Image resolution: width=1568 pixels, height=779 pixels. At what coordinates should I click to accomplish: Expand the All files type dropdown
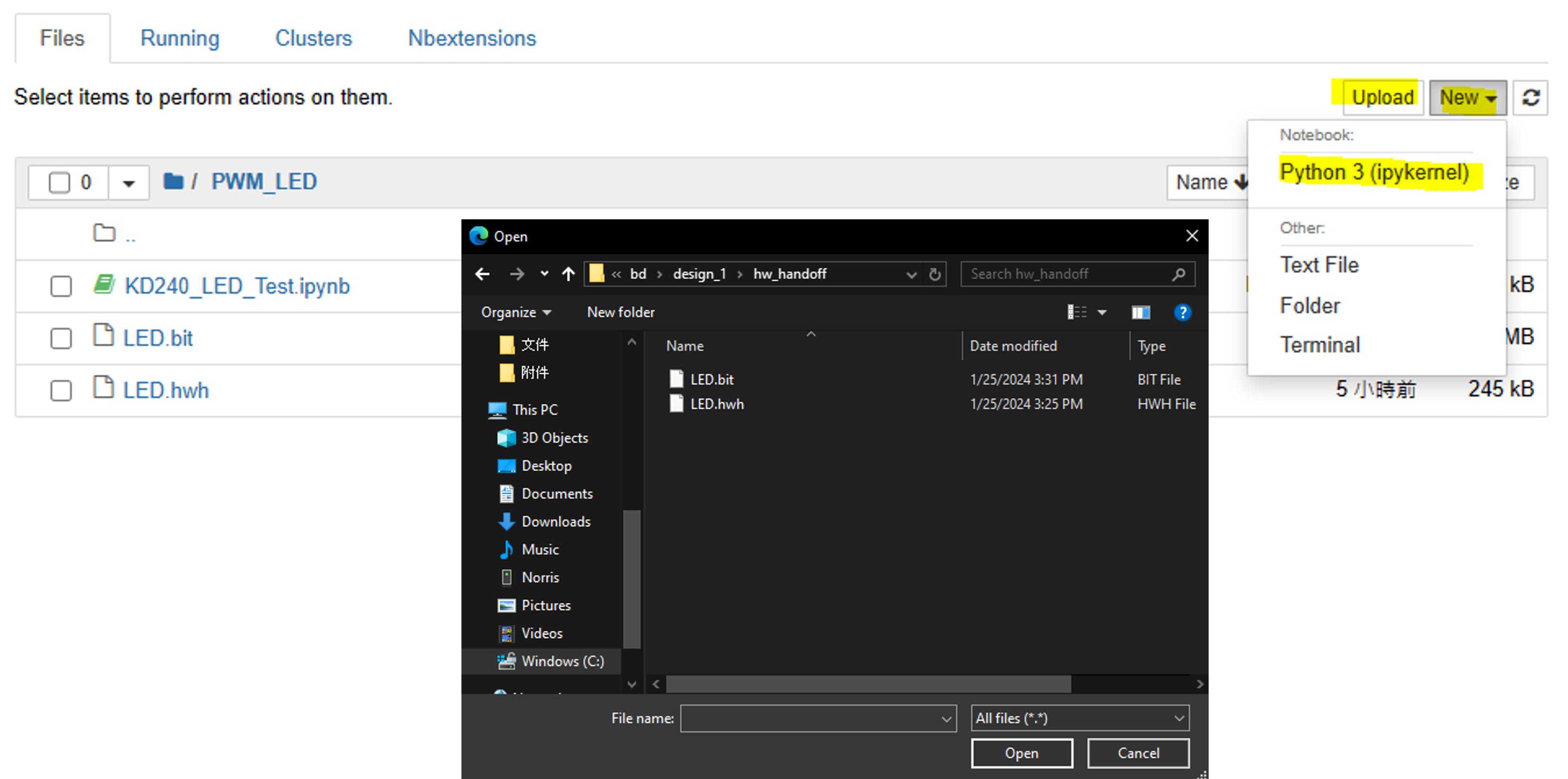pyautogui.click(x=1080, y=718)
